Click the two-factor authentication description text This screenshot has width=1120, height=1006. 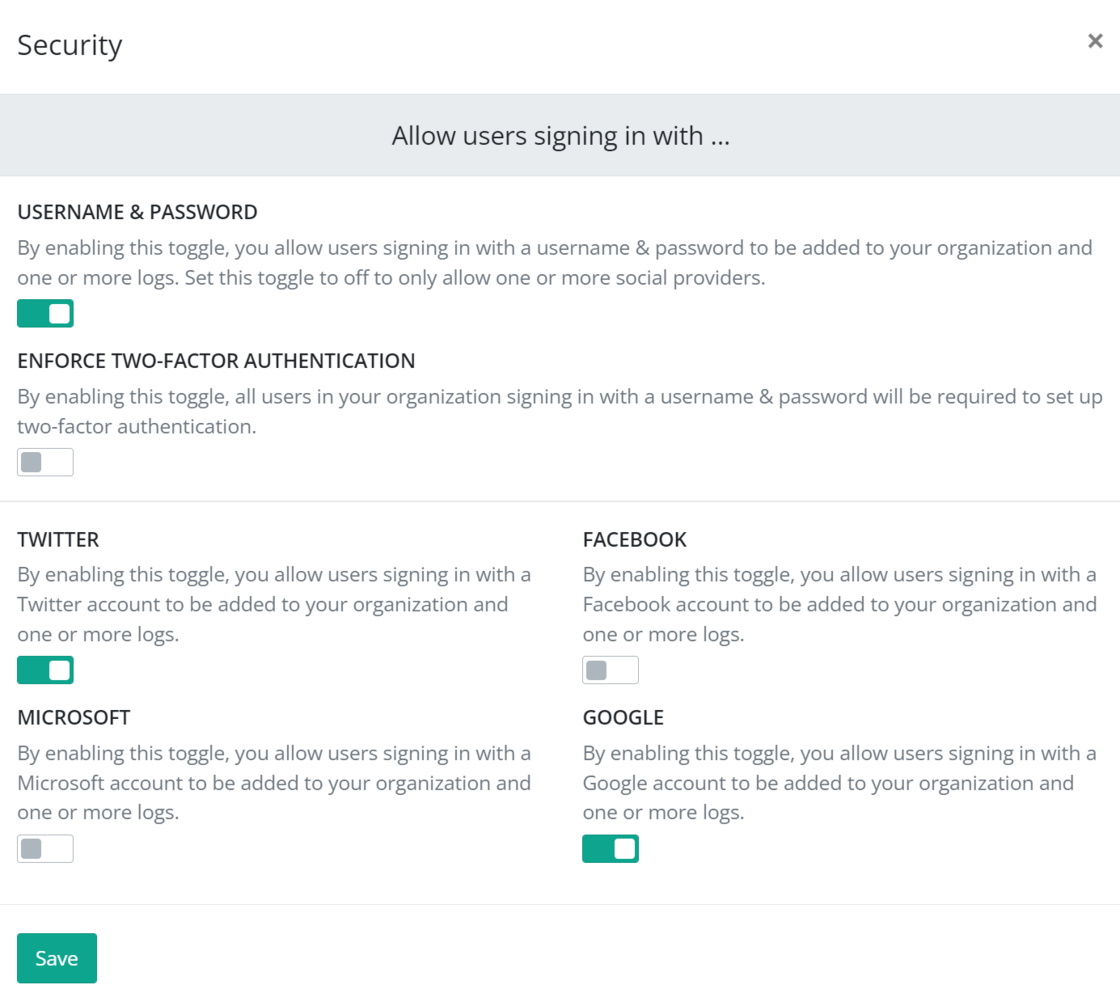tap(560, 412)
